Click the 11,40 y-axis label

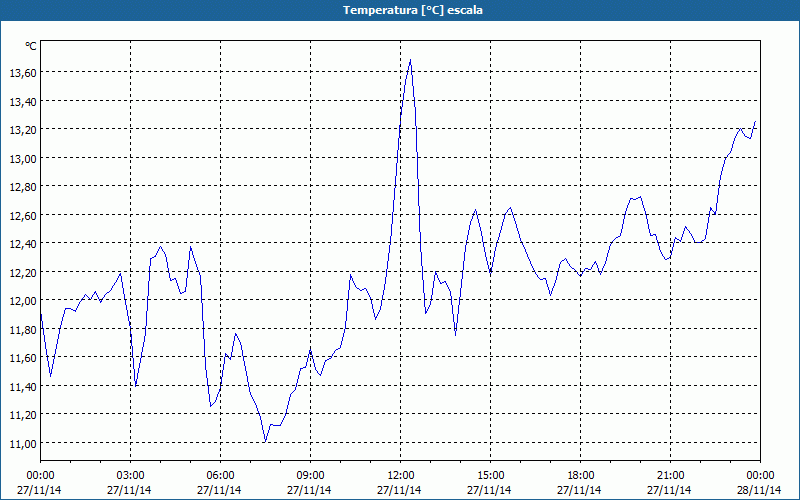coord(23,386)
